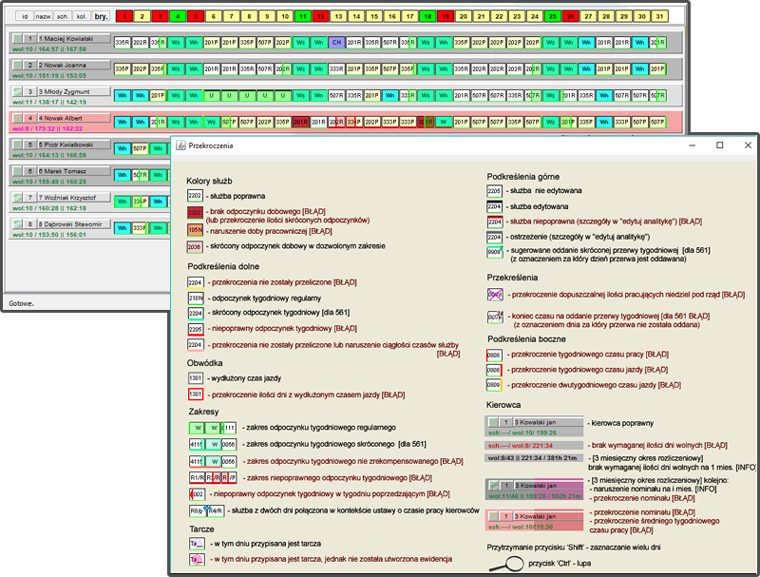
Task: Click the status icon beside Maciej Kowalski
Action: click(x=17, y=38)
